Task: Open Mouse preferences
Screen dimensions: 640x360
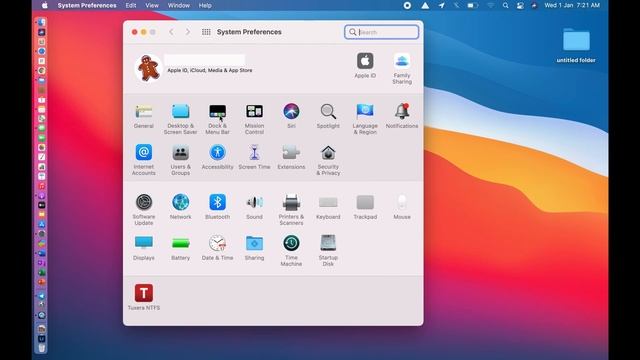Action: (402, 207)
